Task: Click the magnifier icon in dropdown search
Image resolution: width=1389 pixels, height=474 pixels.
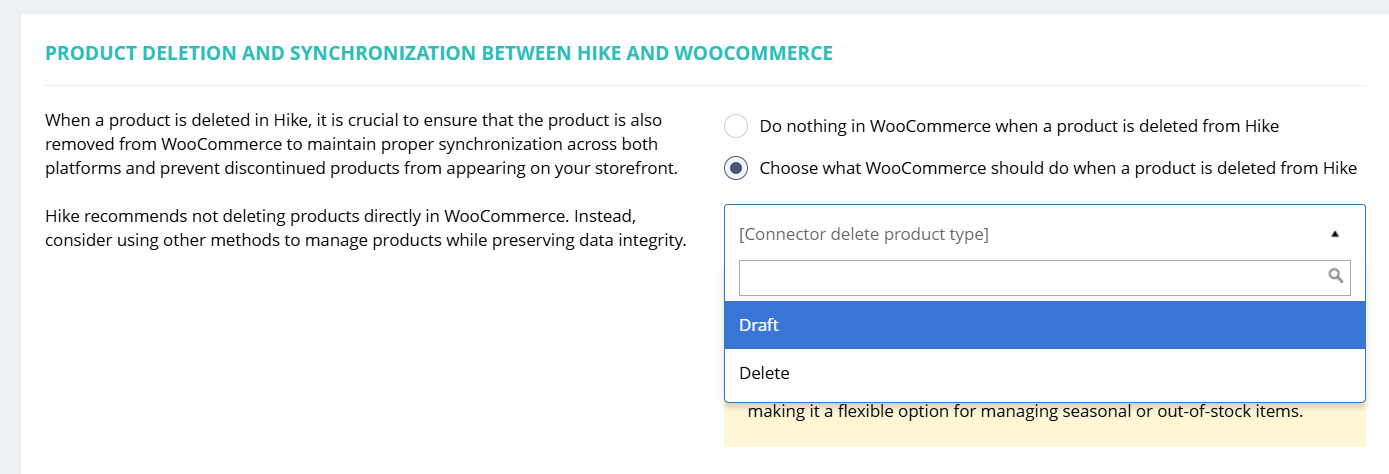Action: tap(1335, 277)
